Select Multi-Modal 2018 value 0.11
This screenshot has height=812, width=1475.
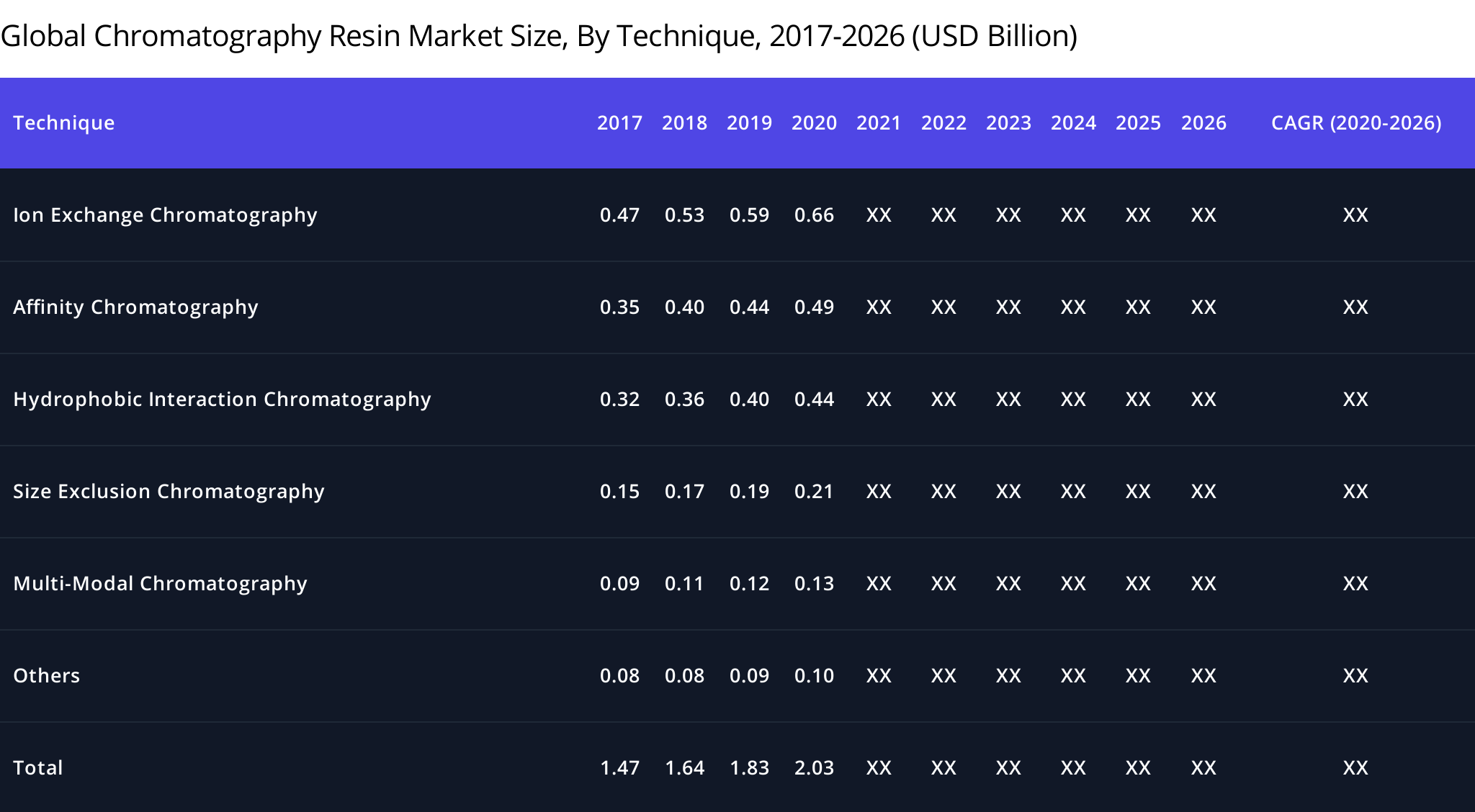point(684,584)
